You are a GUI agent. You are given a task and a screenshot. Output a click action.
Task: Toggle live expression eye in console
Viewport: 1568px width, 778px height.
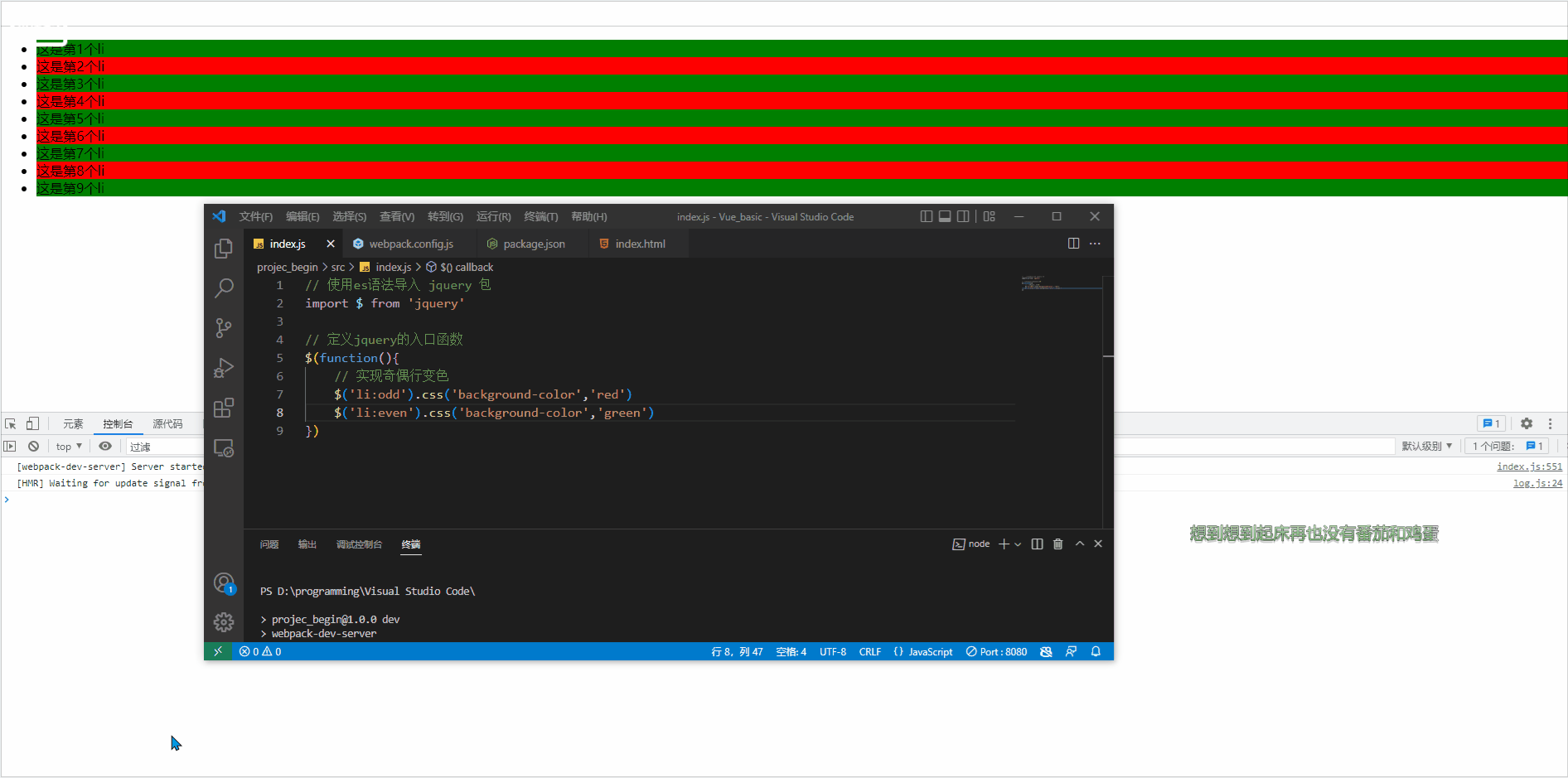[105, 446]
